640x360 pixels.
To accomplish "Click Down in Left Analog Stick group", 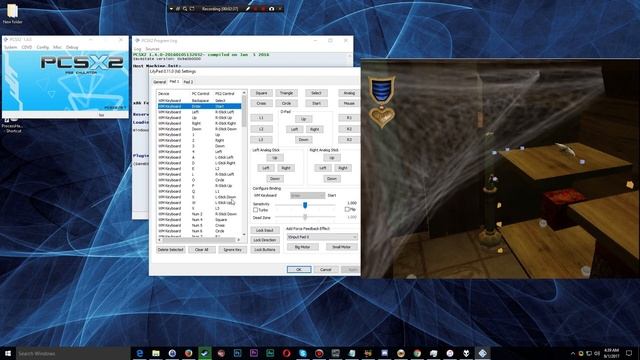I will [x=275, y=179].
